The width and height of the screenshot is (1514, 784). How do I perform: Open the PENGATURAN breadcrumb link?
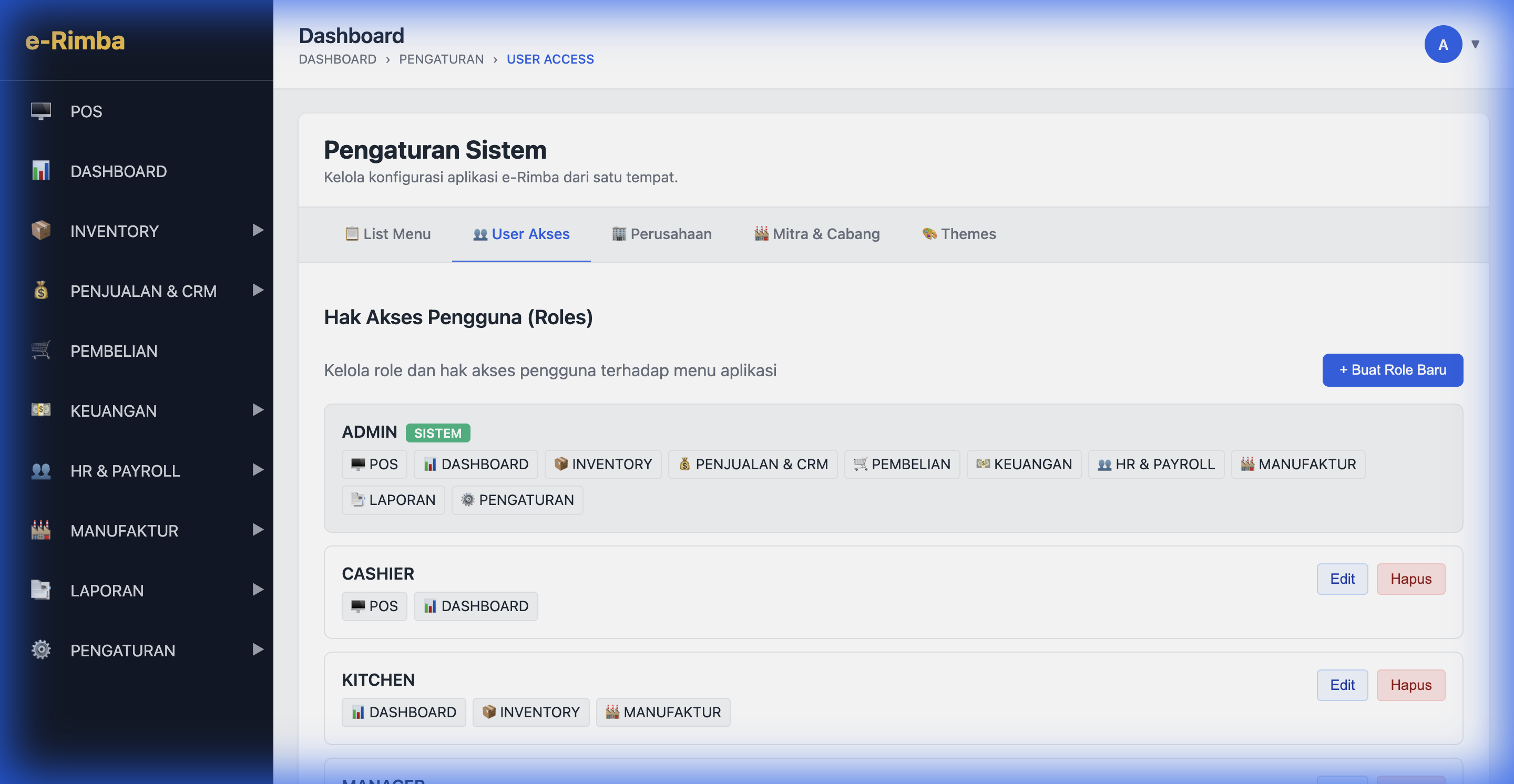pyautogui.click(x=442, y=59)
